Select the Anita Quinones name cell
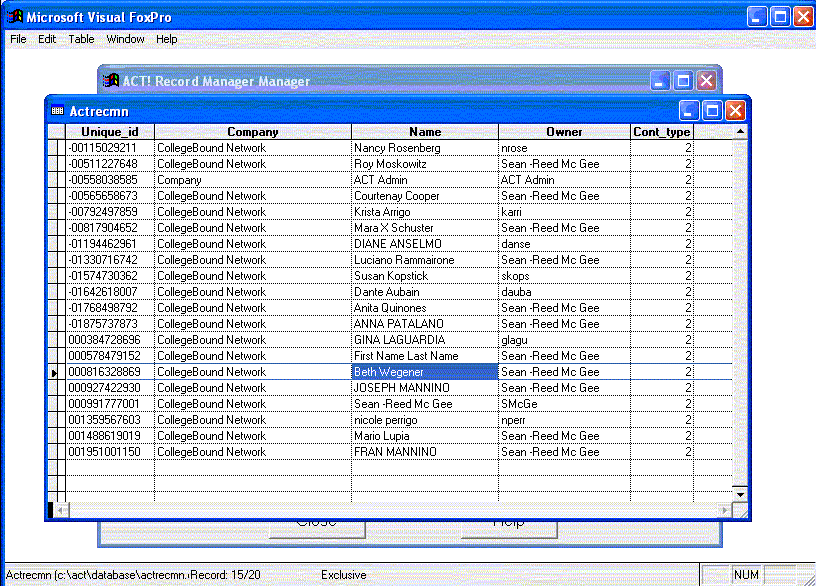The image size is (816, 586). click(425, 308)
